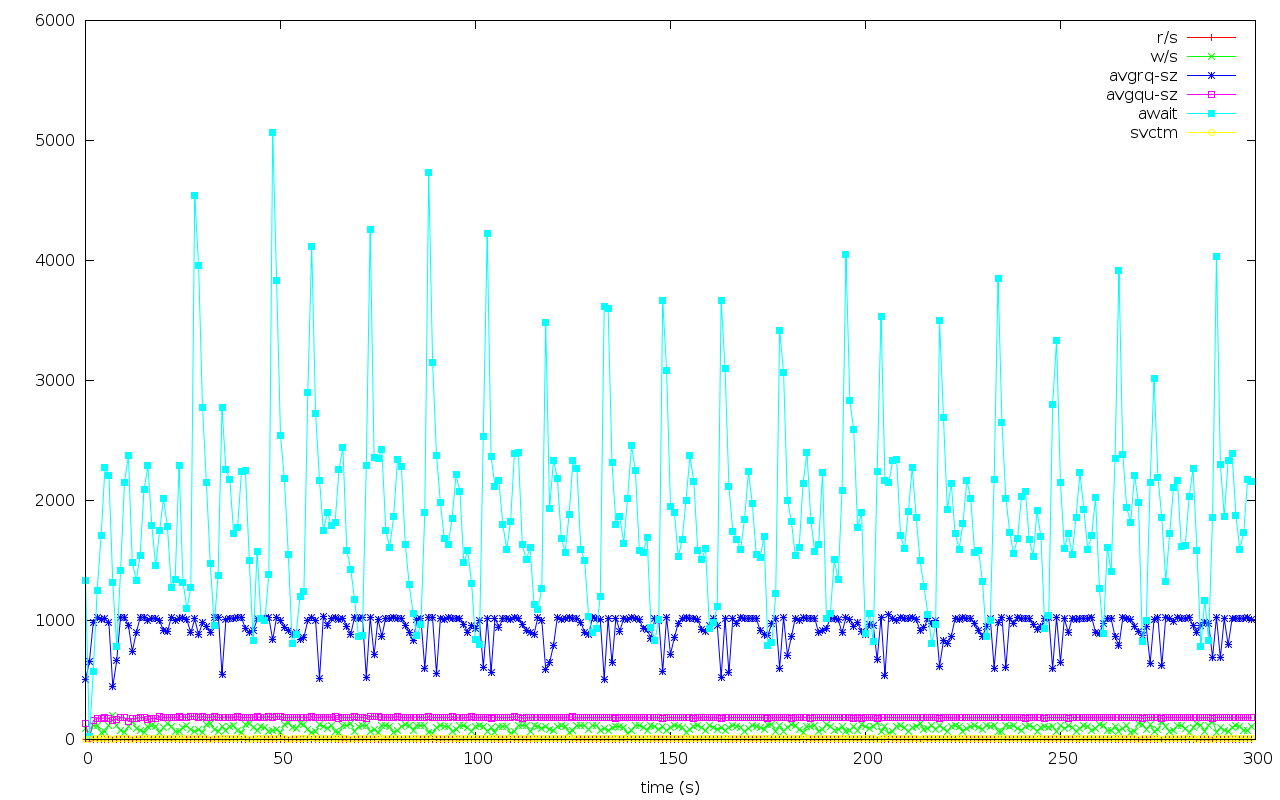The width and height of the screenshot is (1280, 800).
Task: Click the 50 x-axis label
Action: [281, 759]
